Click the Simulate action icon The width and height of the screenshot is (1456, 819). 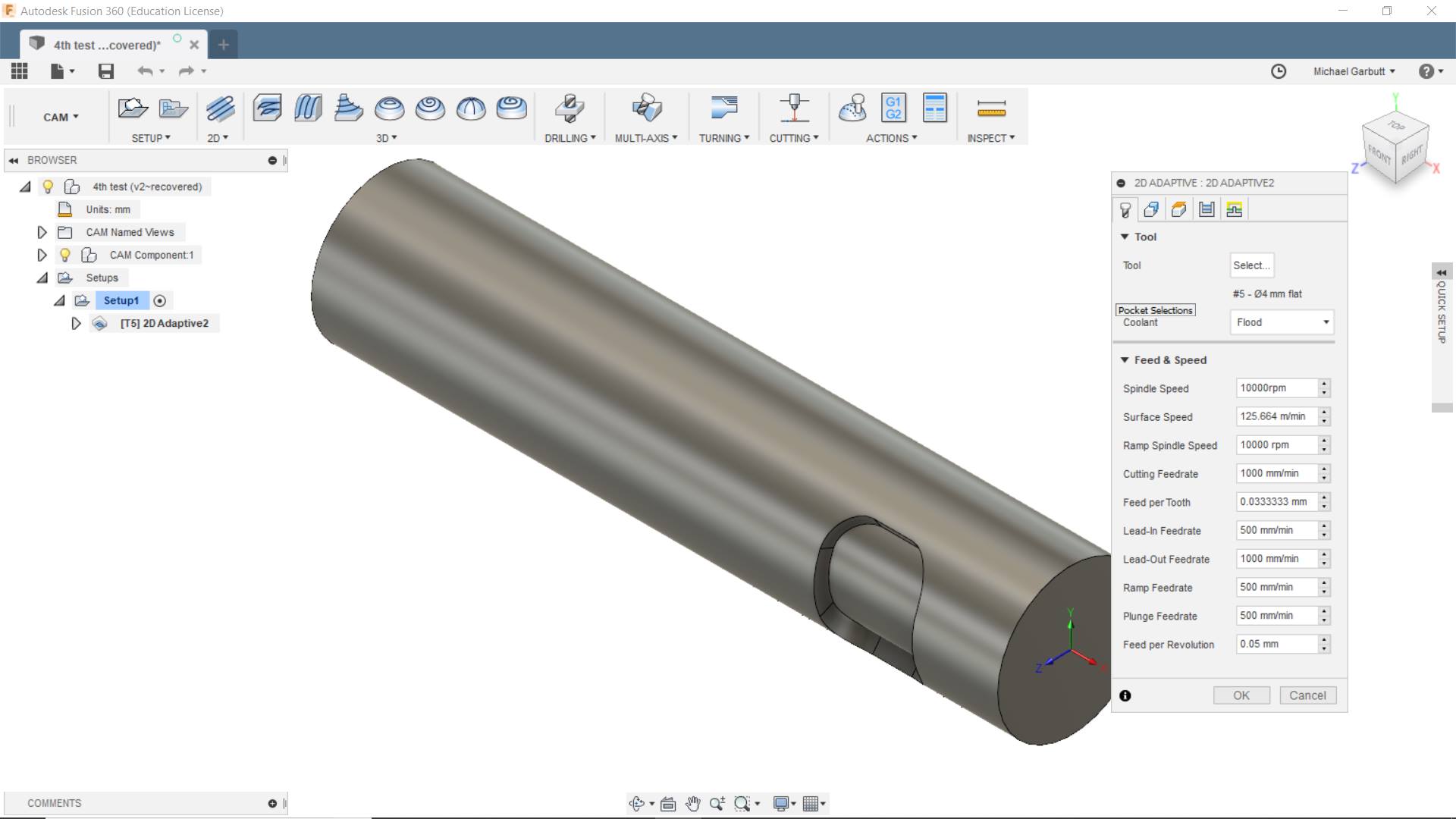coord(852,108)
